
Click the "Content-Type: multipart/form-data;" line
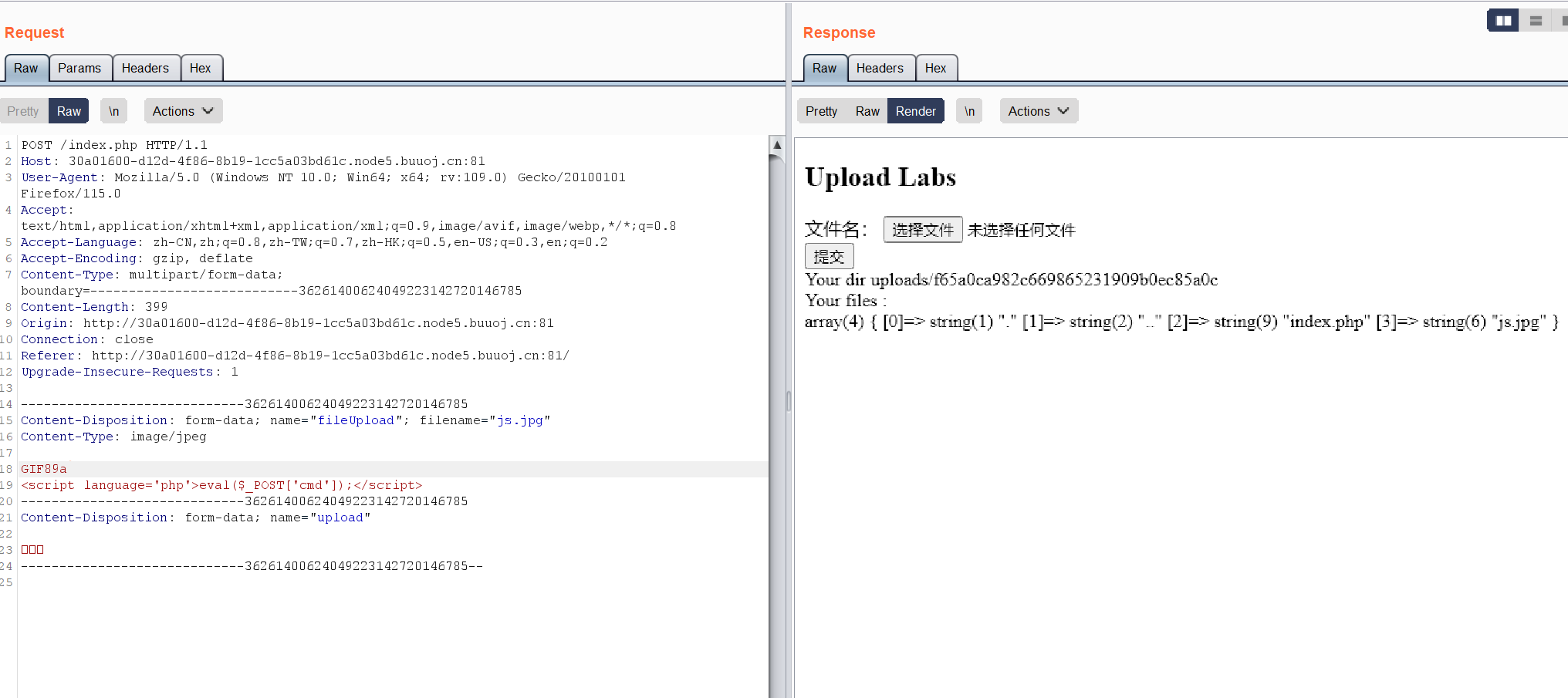152,275
